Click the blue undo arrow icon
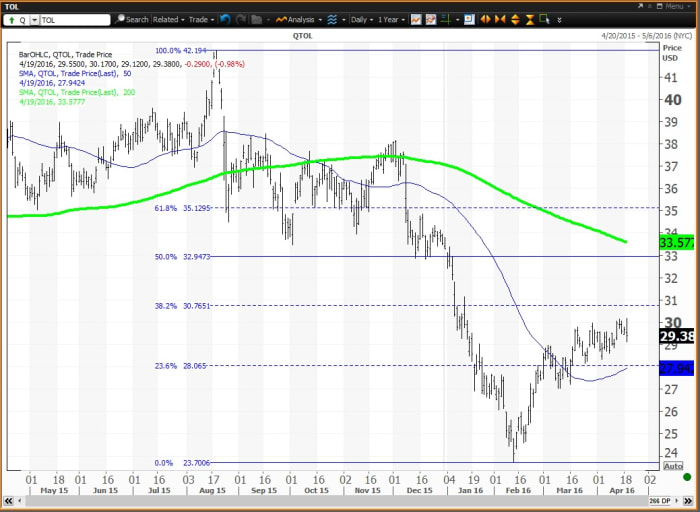This screenshot has height=512, width=700. click(225, 19)
